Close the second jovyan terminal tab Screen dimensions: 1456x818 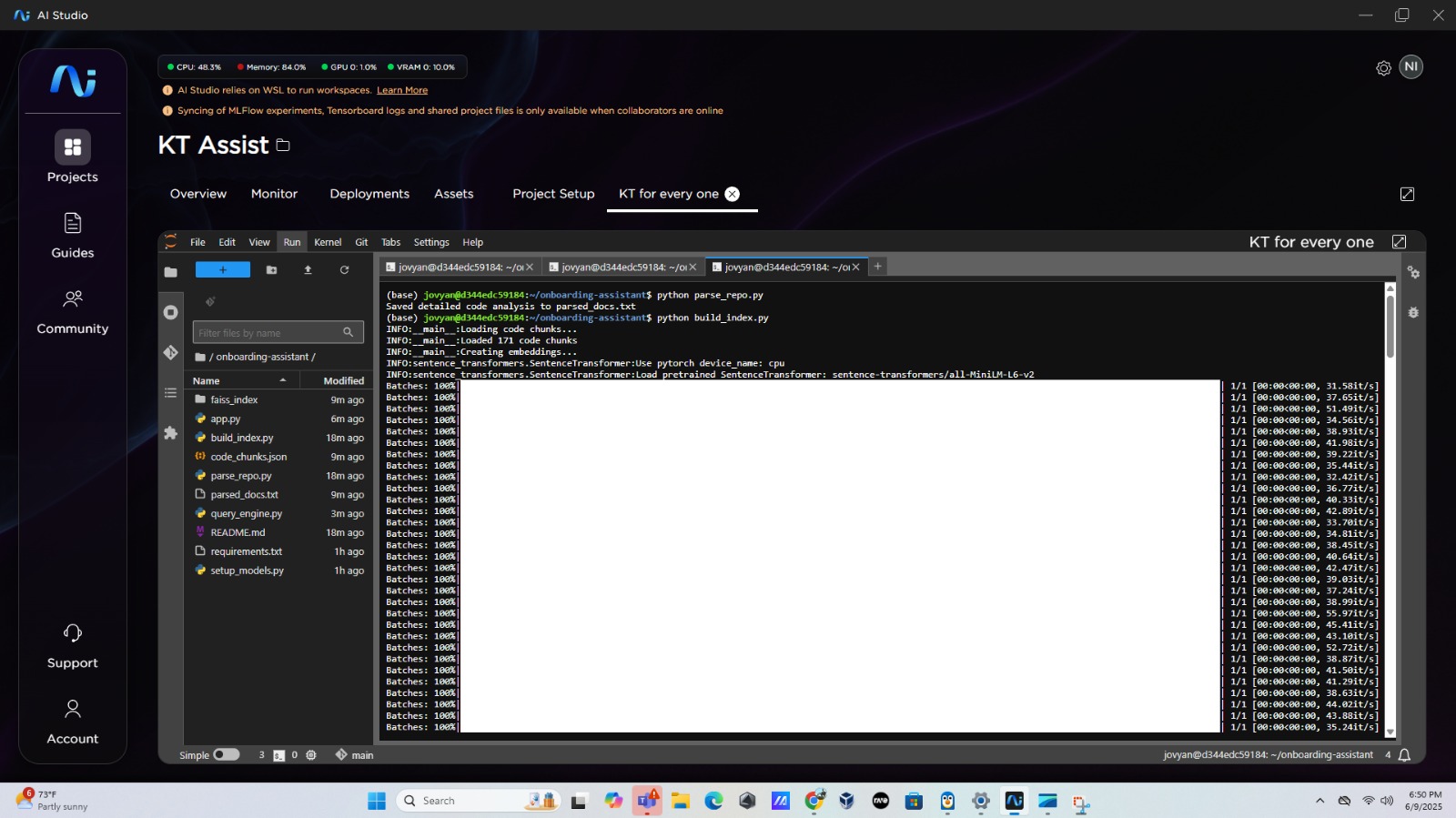(693, 267)
